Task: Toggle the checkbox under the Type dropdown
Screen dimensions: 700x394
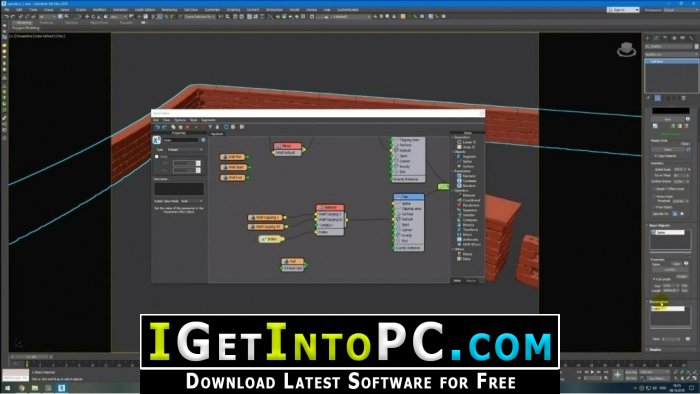Action: pyautogui.click(x=157, y=157)
